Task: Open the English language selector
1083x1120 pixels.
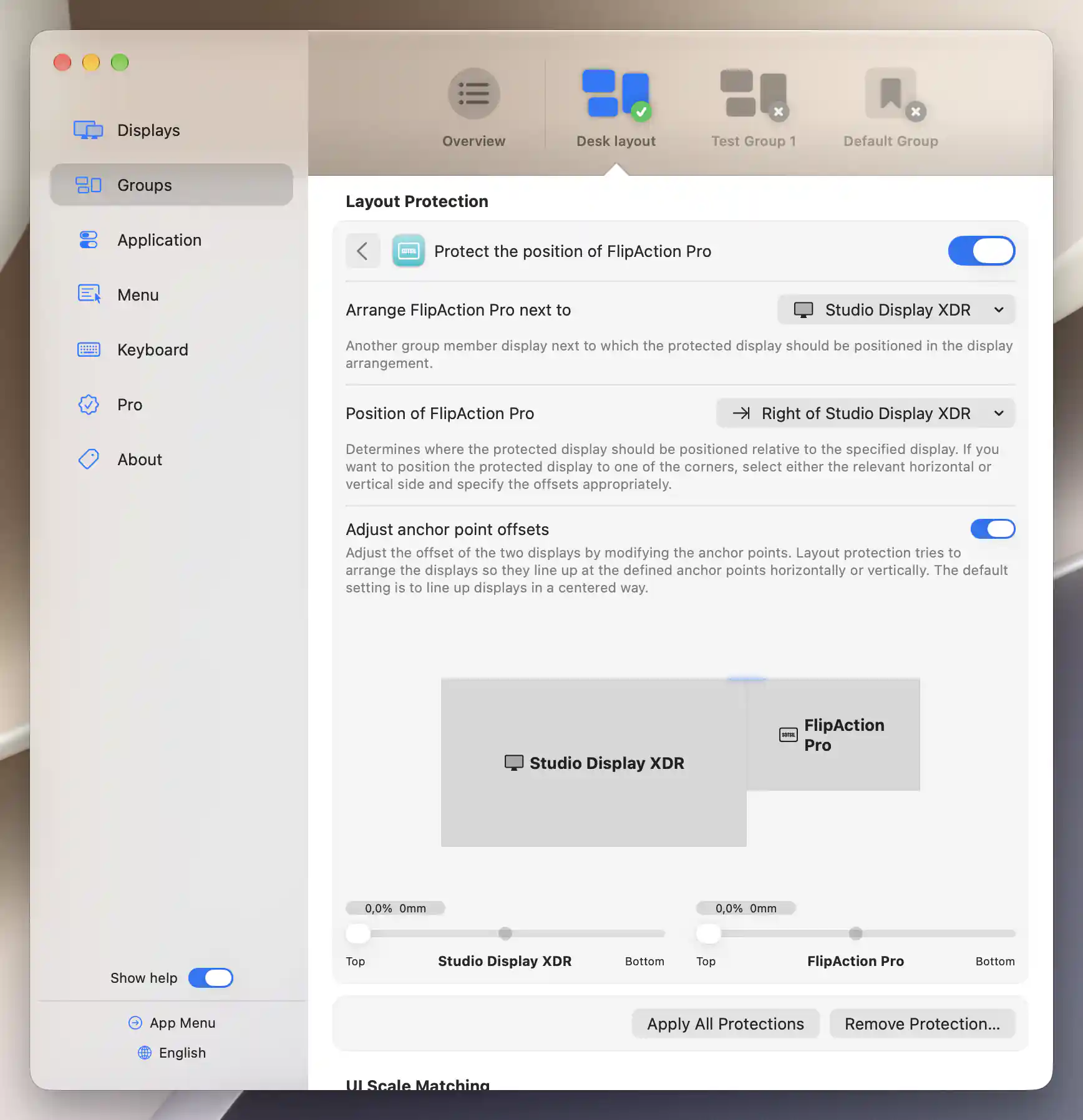Action: pos(171,1053)
